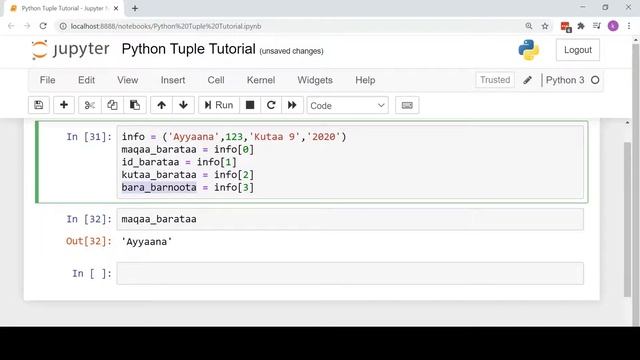This screenshot has width=640, height=360.
Task: Click the bara_barnoota line in cell 31
Action: pos(188,187)
